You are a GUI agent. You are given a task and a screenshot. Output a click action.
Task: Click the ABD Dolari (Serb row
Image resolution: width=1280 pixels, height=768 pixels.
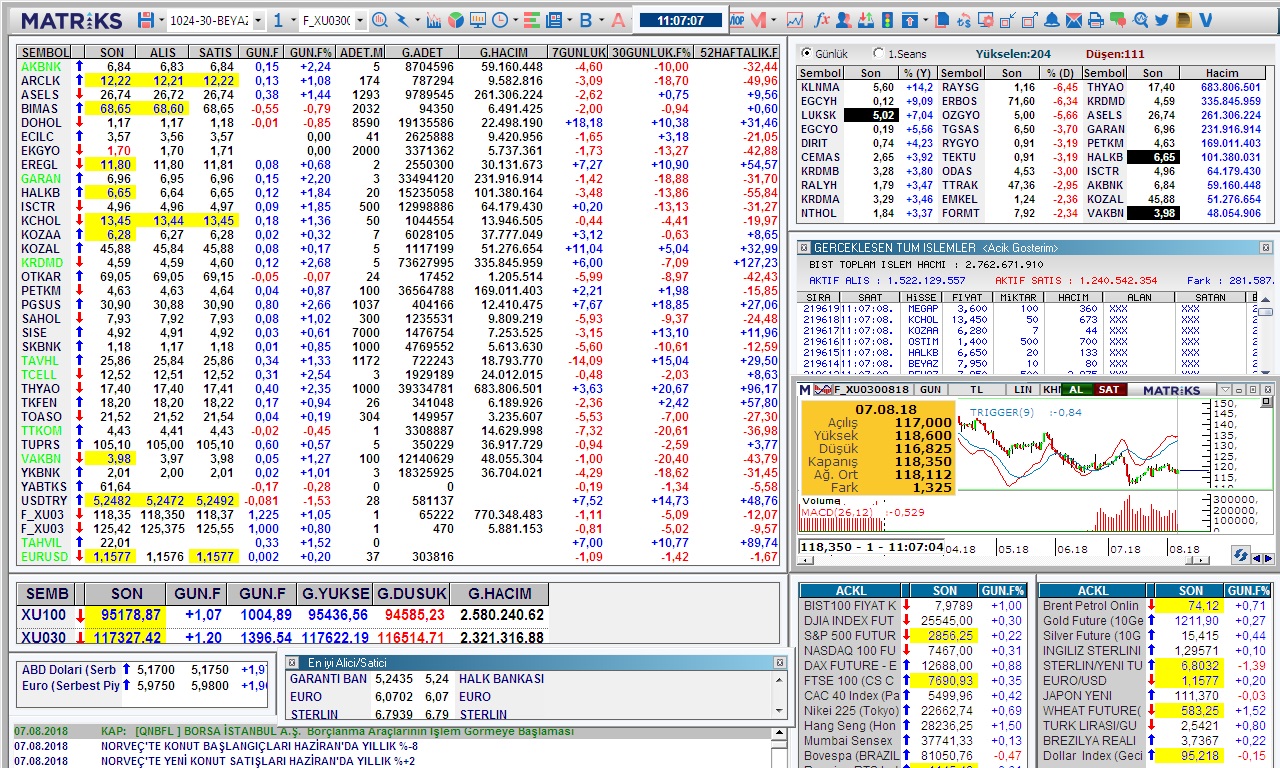(x=143, y=669)
